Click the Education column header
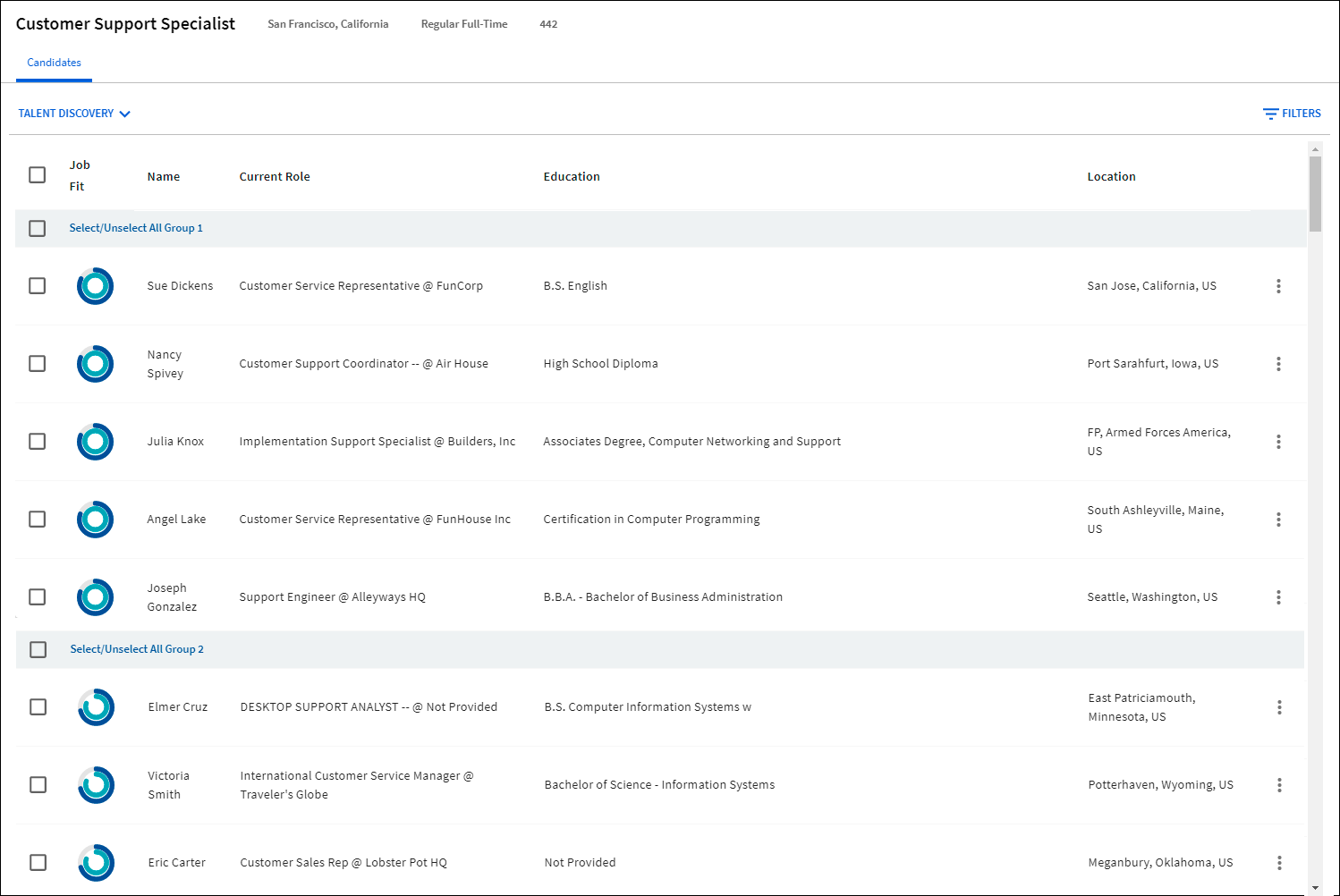The image size is (1340, 896). (572, 177)
